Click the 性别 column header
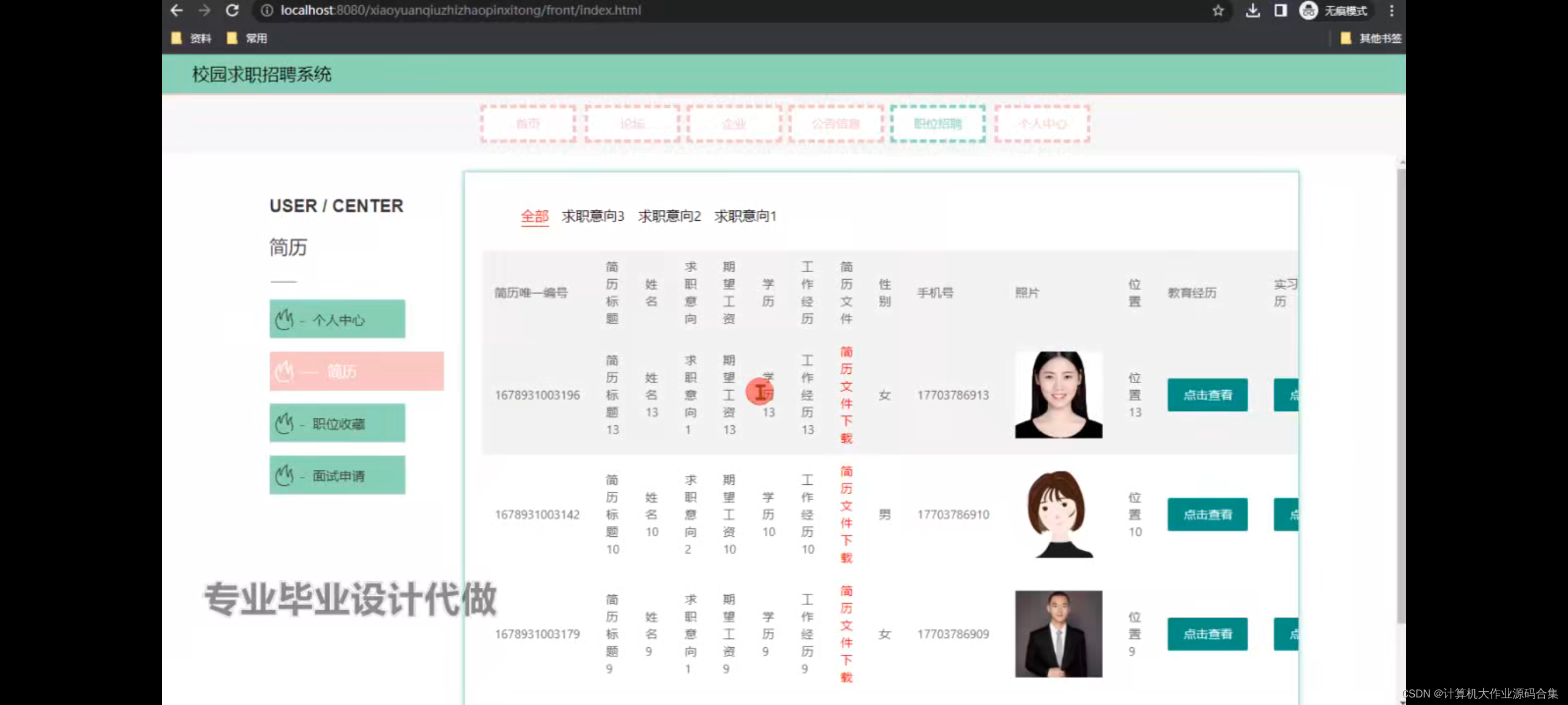The image size is (1568, 705). [885, 292]
